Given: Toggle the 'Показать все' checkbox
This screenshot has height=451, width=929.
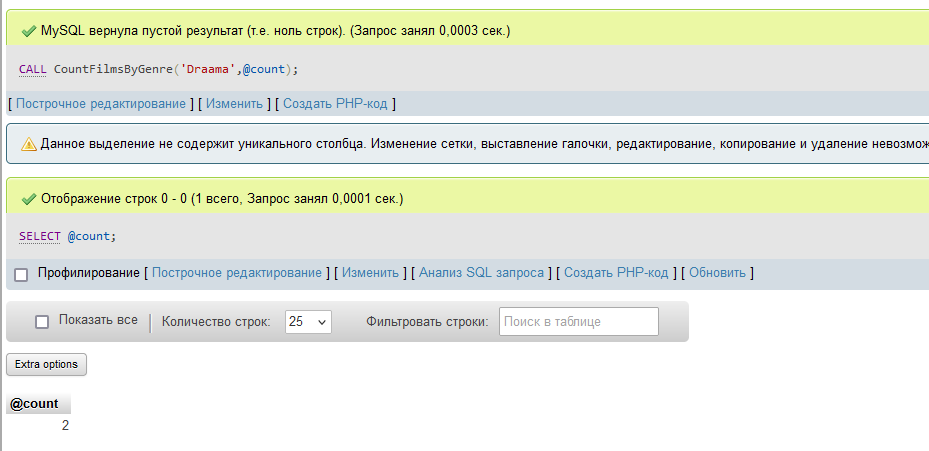Looking at the screenshot, I should [42, 321].
